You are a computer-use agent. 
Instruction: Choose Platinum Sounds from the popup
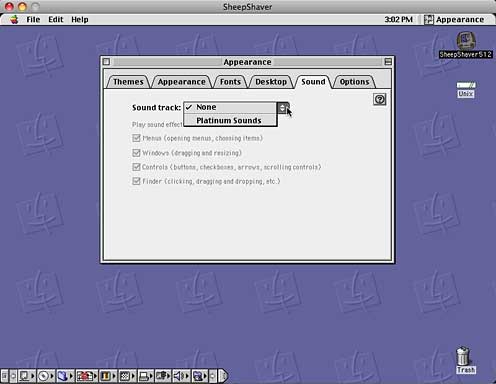pos(230,120)
